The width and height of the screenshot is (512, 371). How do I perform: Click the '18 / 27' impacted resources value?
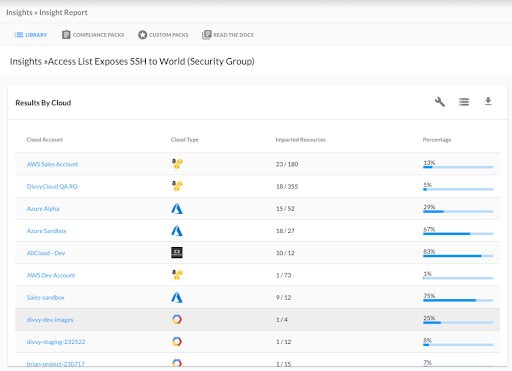[285, 231]
